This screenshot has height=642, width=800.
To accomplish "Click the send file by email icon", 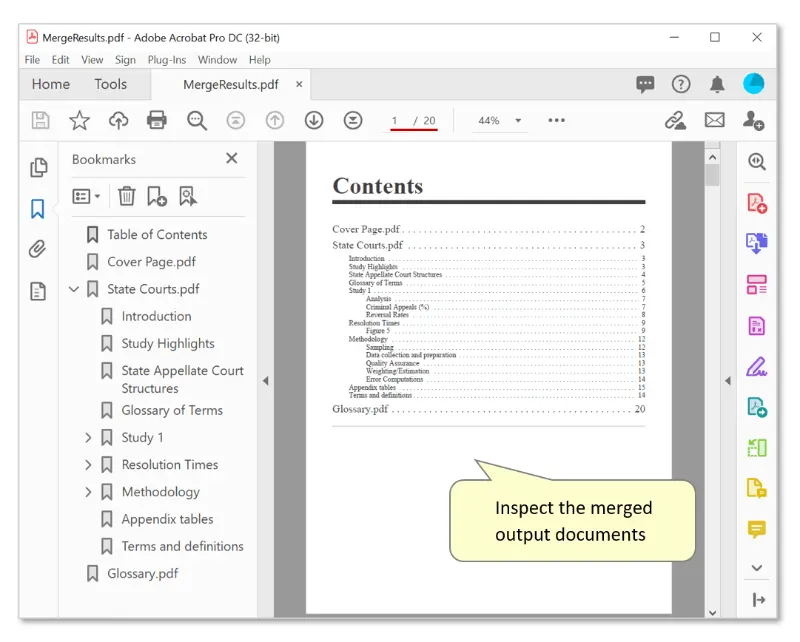I will (x=714, y=121).
